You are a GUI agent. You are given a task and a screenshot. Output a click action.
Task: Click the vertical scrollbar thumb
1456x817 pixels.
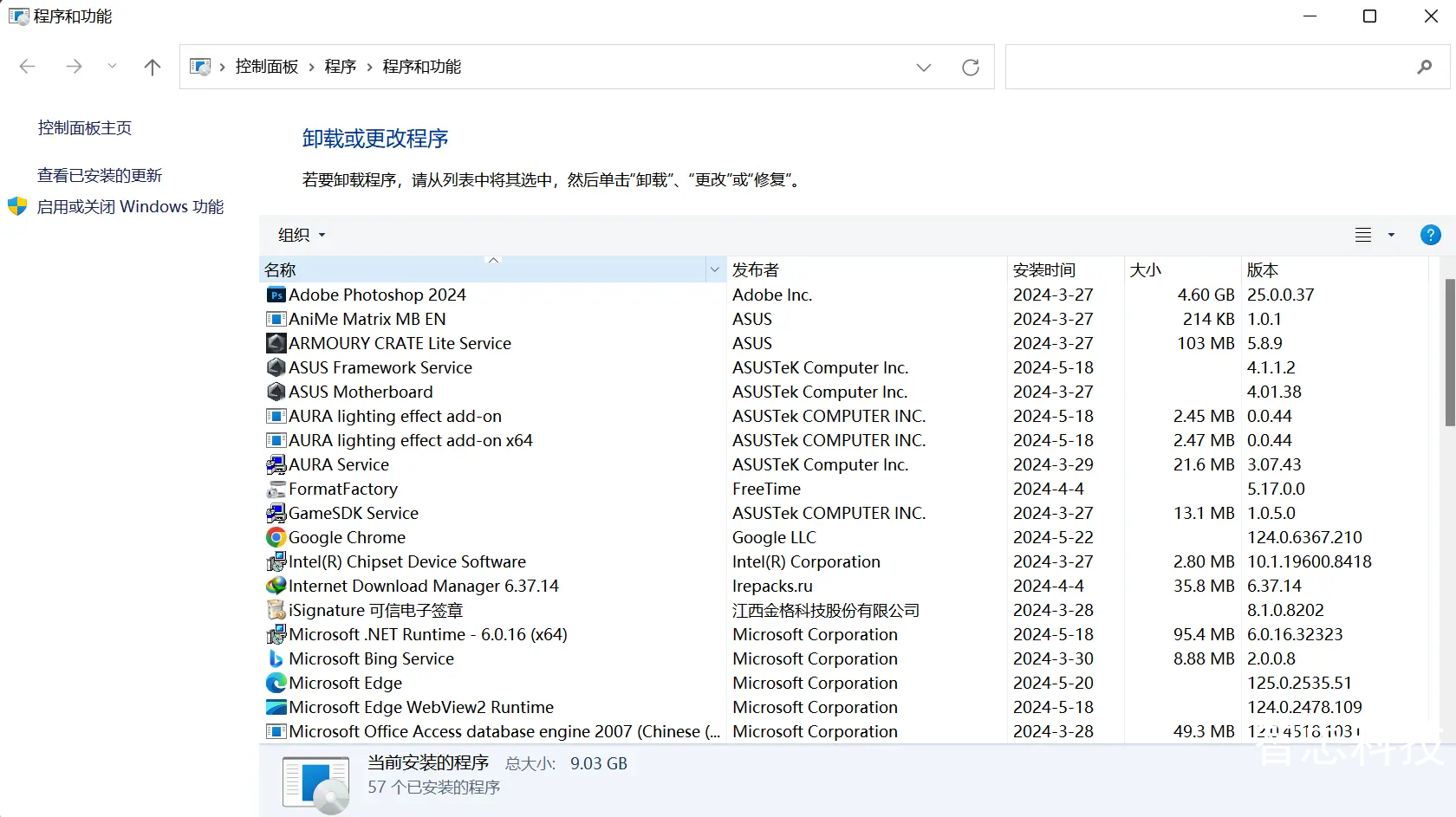click(x=1450, y=352)
